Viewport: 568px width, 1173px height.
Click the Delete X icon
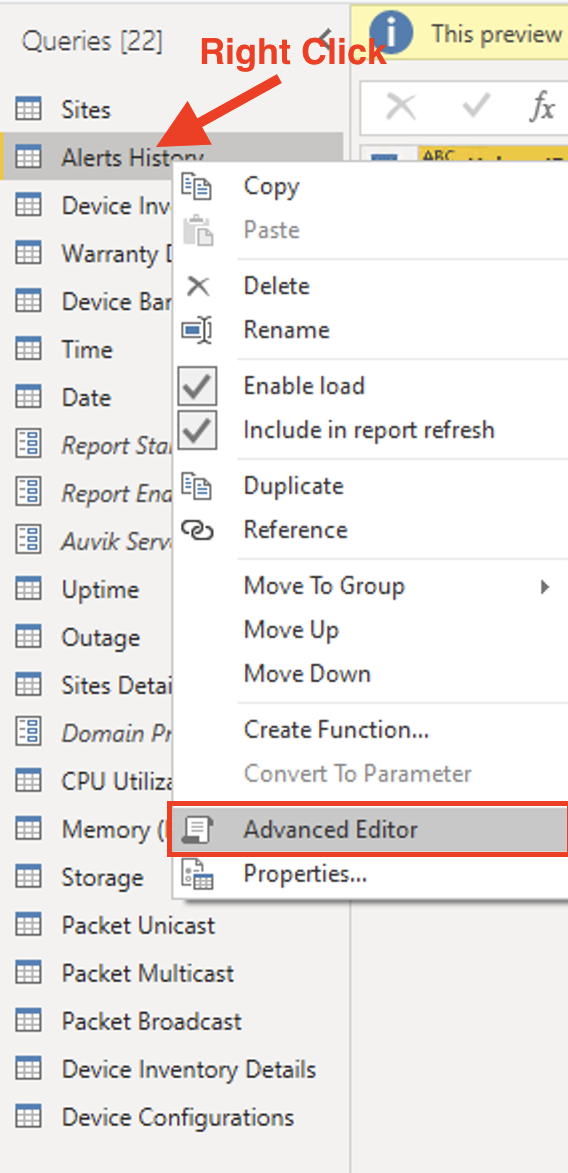198,287
